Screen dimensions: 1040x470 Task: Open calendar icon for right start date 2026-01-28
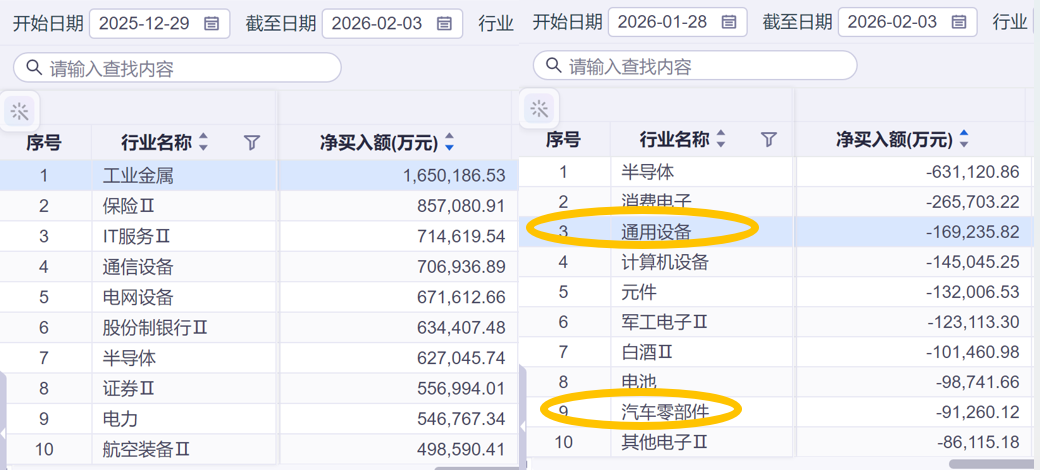click(728, 23)
